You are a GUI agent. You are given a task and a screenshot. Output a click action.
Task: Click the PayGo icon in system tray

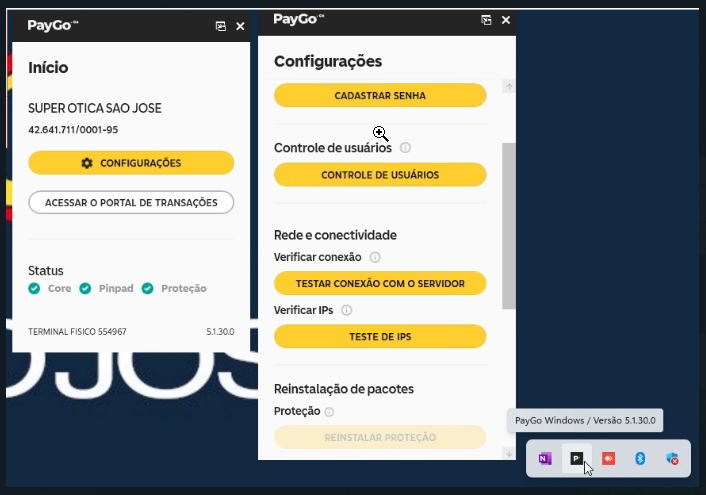(x=576, y=458)
